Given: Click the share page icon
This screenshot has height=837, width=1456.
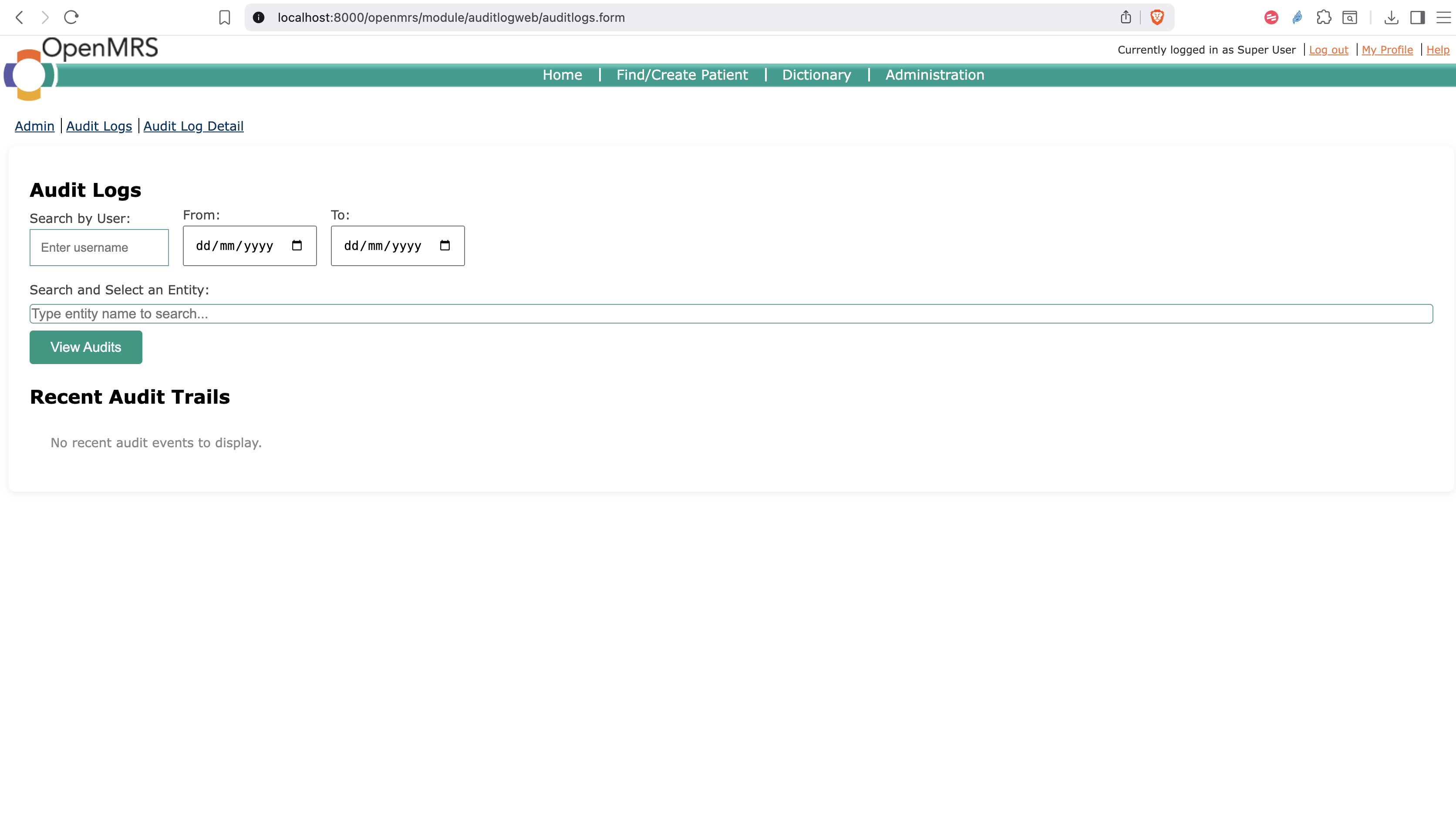Looking at the screenshot, I should tap(1126, 17).
